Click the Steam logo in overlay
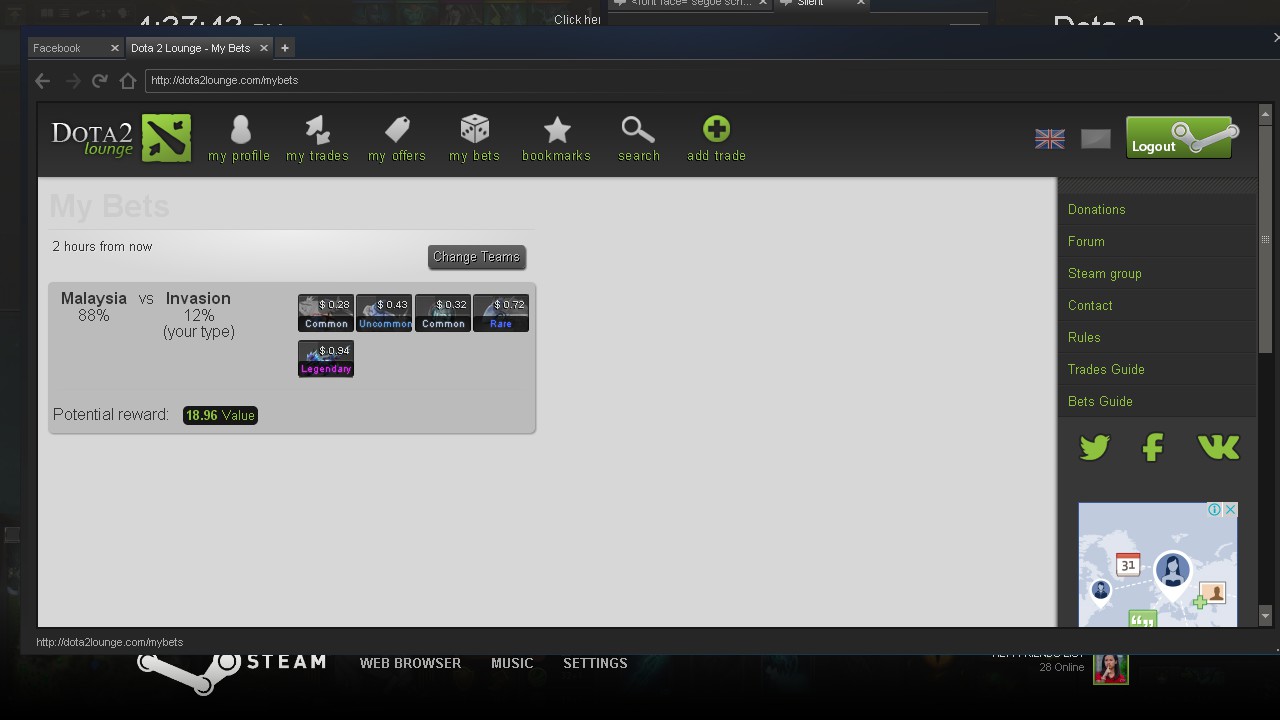The width and height of the screenshot is (1280, 720). pos(230,671)
